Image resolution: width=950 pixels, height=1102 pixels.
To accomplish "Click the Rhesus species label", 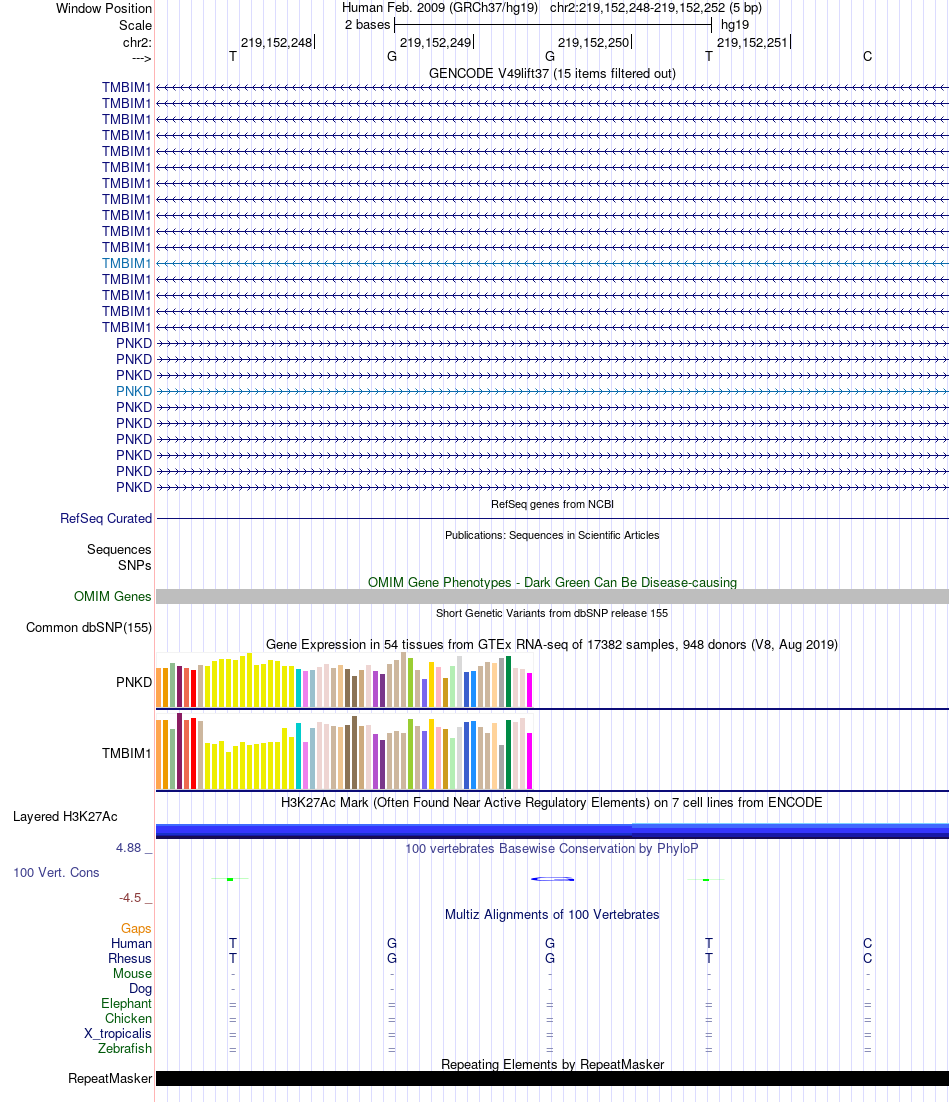I will pyautogui.click(x=130, y=959).
